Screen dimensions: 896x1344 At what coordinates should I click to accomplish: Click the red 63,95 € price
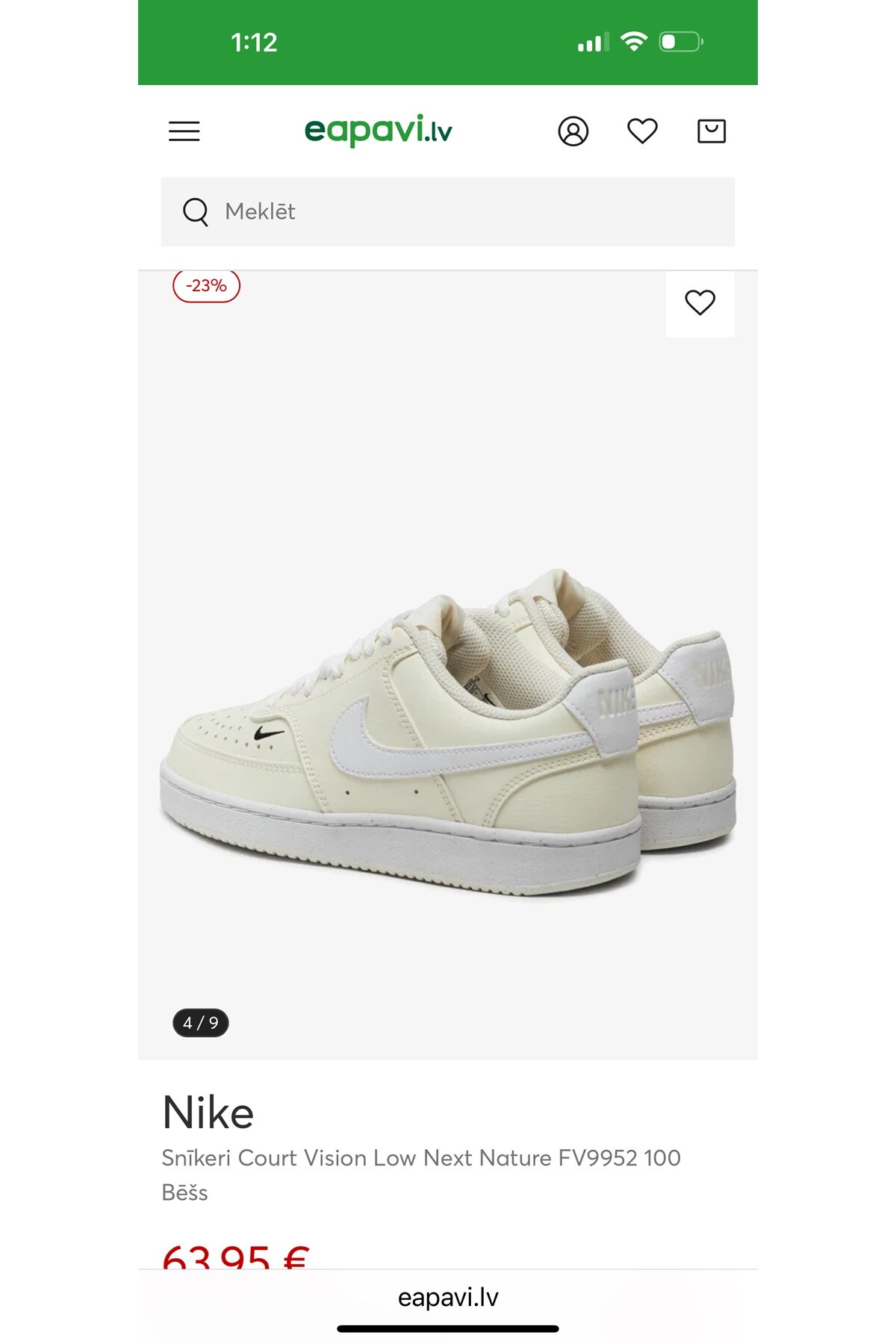pos(235,1257)
